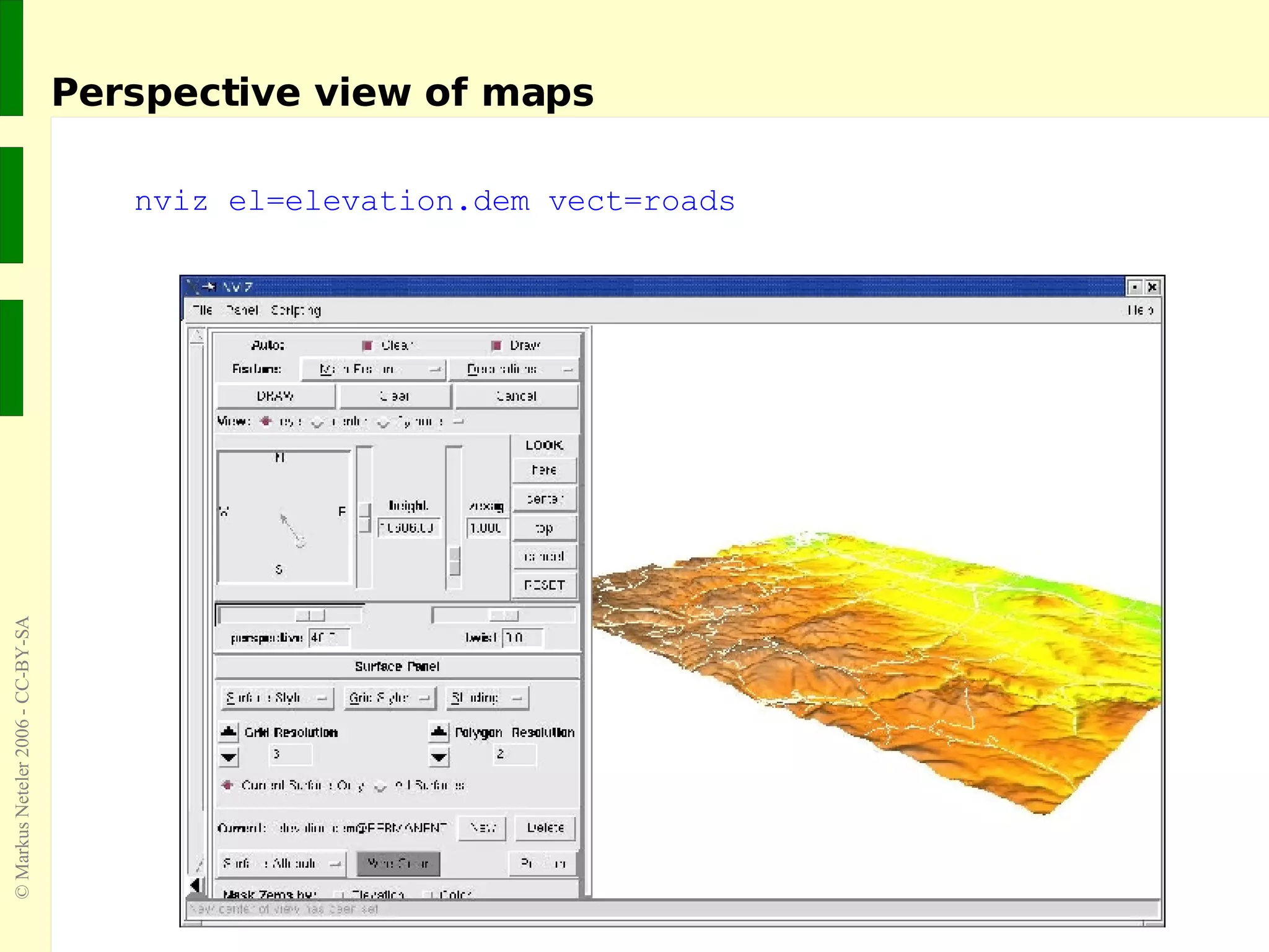Click the twist horizontal slider

(x=503, y=615)
